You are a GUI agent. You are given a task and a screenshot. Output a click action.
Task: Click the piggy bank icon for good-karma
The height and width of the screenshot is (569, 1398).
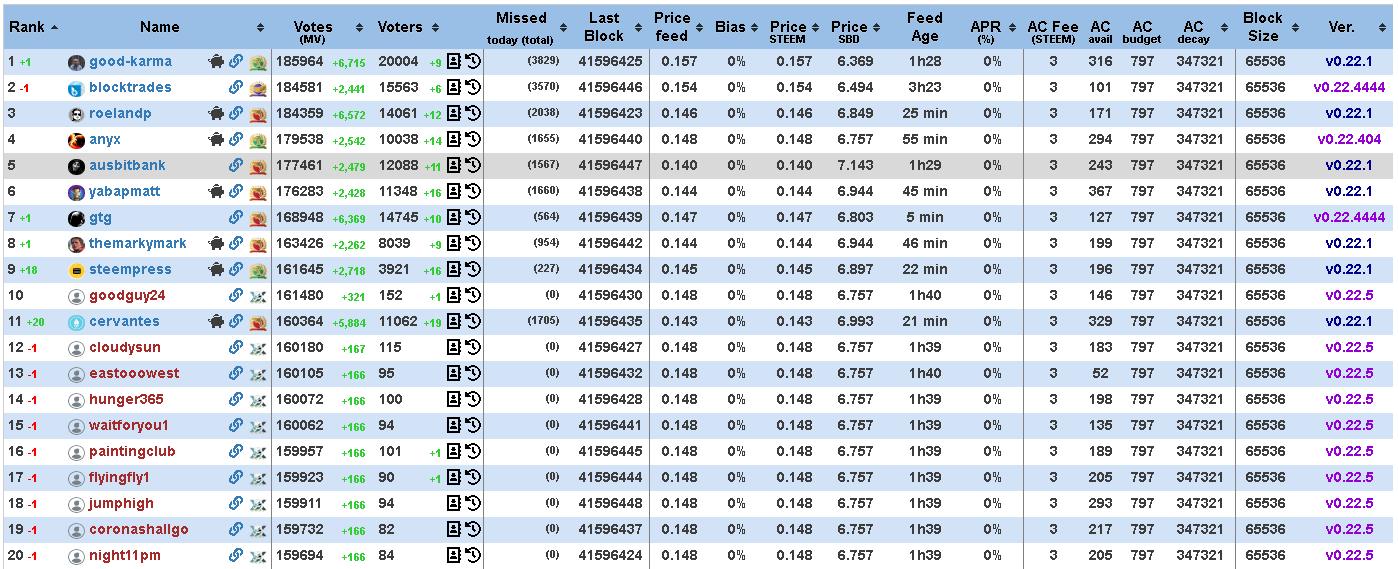pos(216,61)
